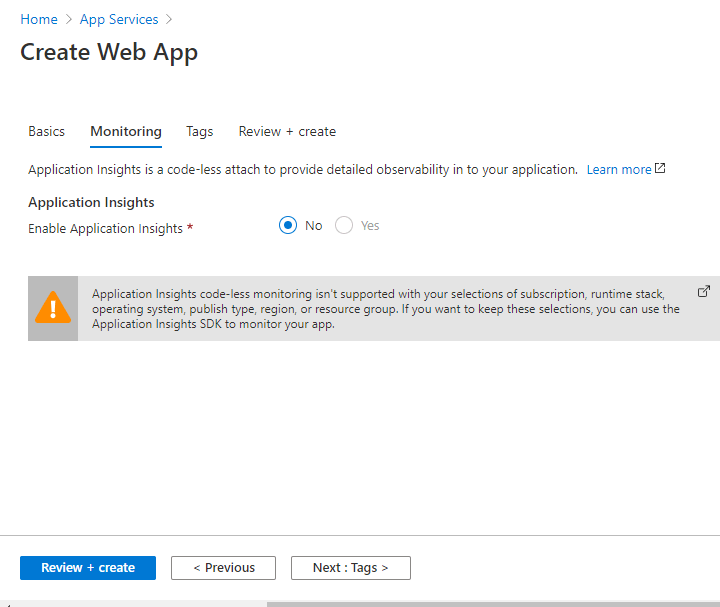Click the Learn more external link icon
The height and width of the screenshot is (607, 720).
tap(660, 168)
